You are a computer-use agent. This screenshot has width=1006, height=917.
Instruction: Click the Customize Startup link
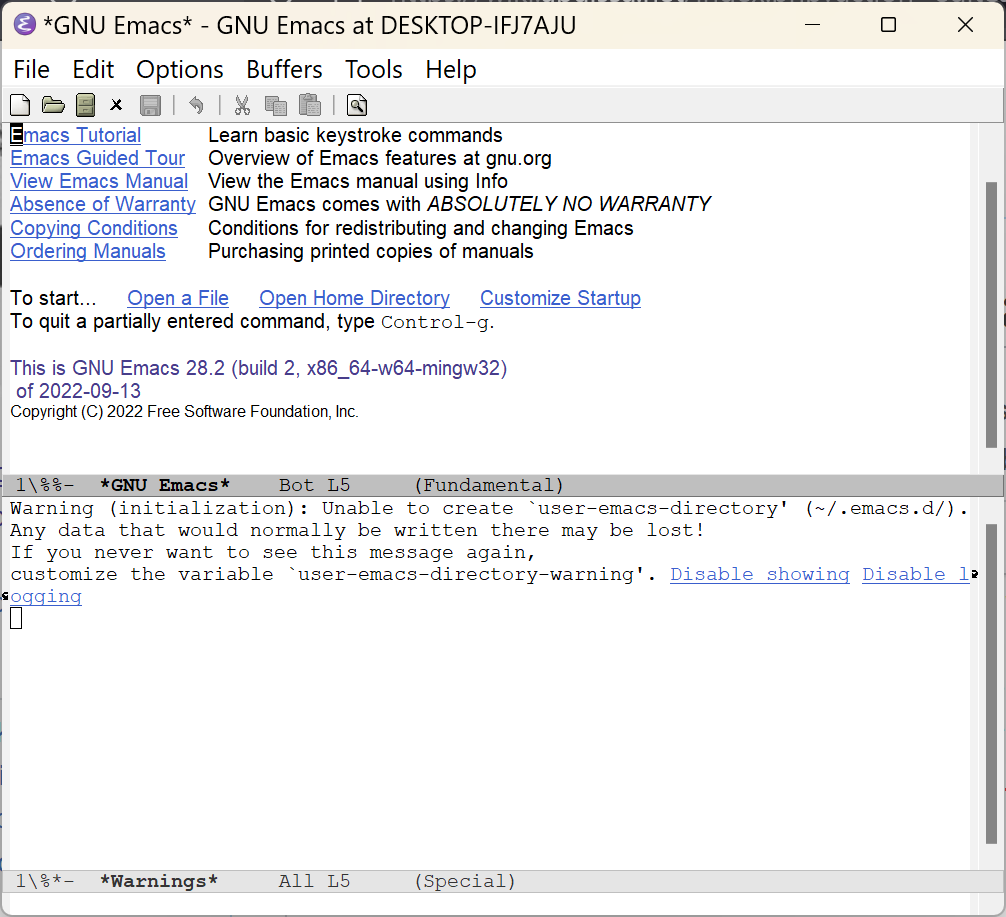(560, 298)
